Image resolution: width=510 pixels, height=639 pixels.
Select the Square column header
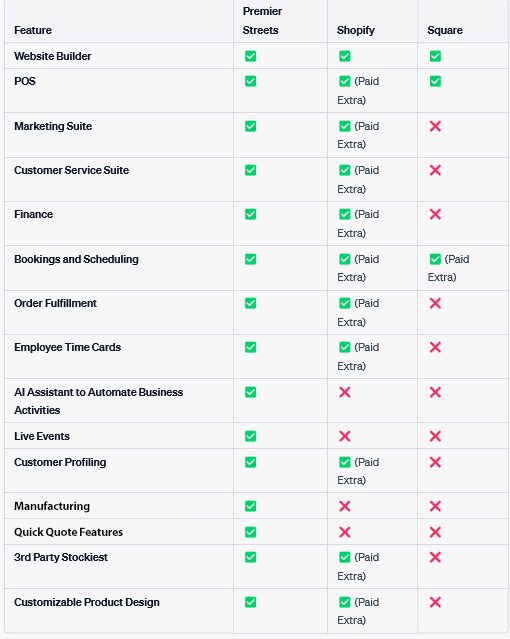pos(445,30)
